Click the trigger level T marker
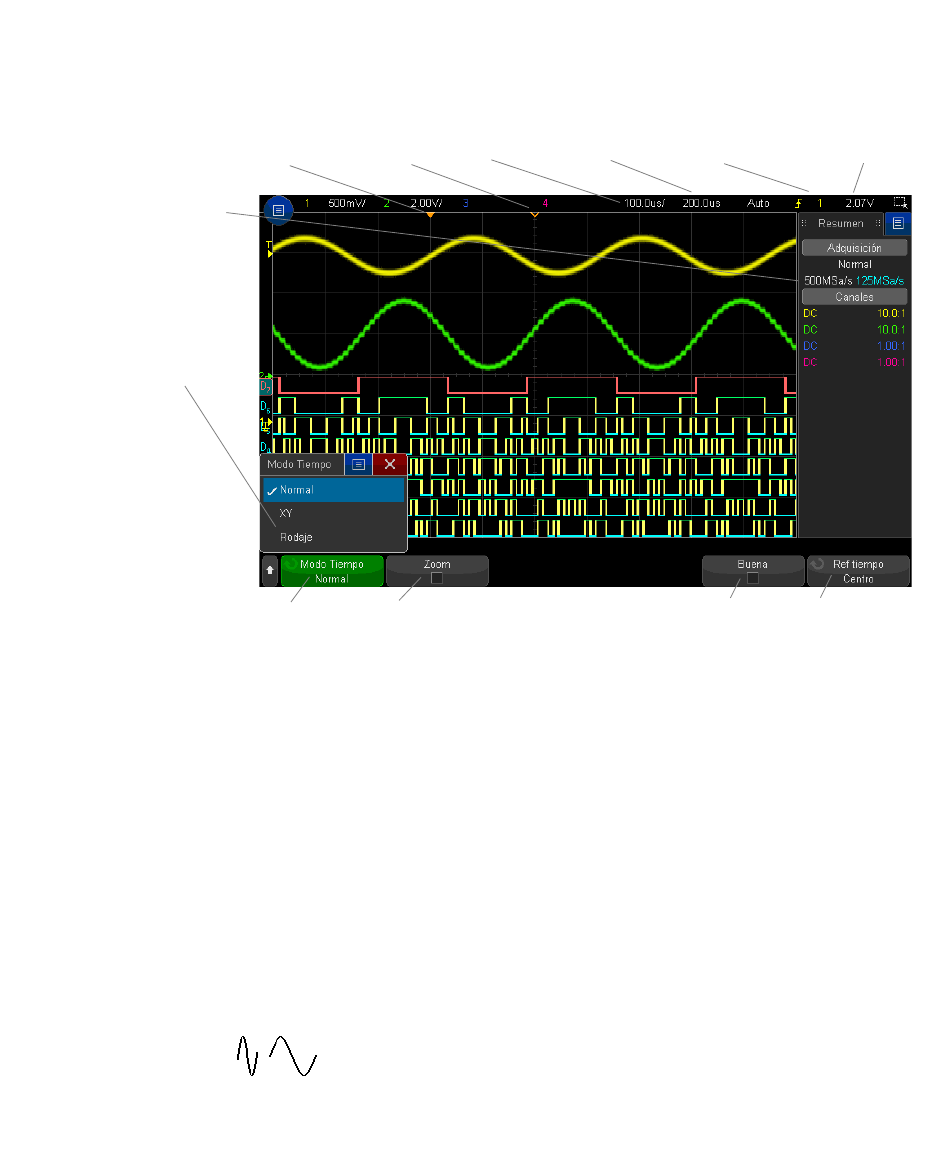950x1165 pixels. click(x=269, y=249)
